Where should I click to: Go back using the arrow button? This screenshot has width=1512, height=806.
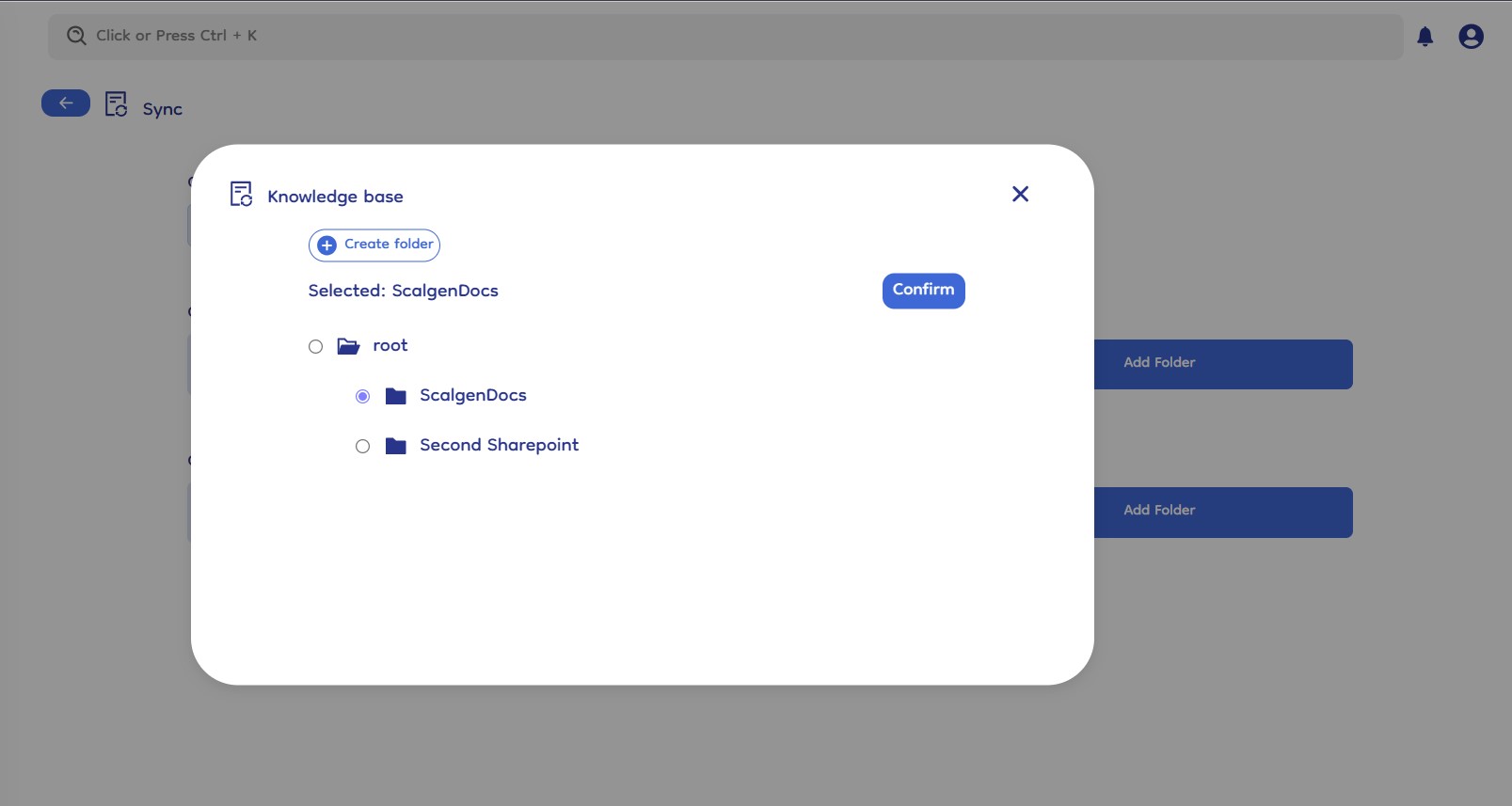click(66, 103)
